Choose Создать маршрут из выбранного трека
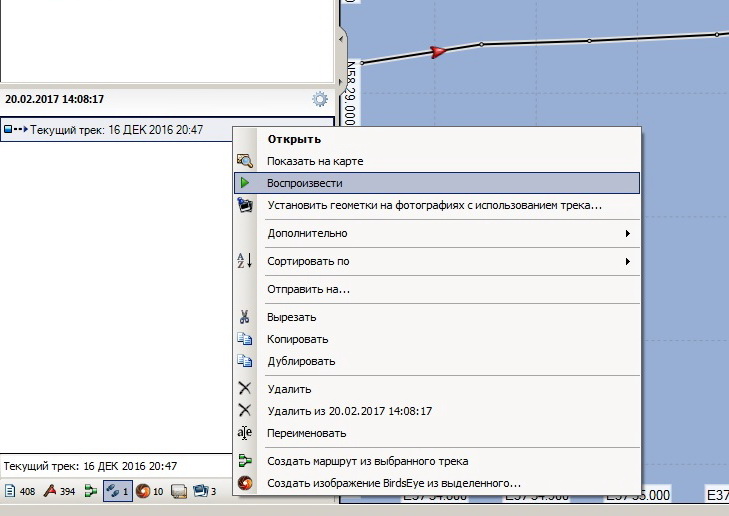The width and height of the screenshot is (729, 516). coord(367,461)
